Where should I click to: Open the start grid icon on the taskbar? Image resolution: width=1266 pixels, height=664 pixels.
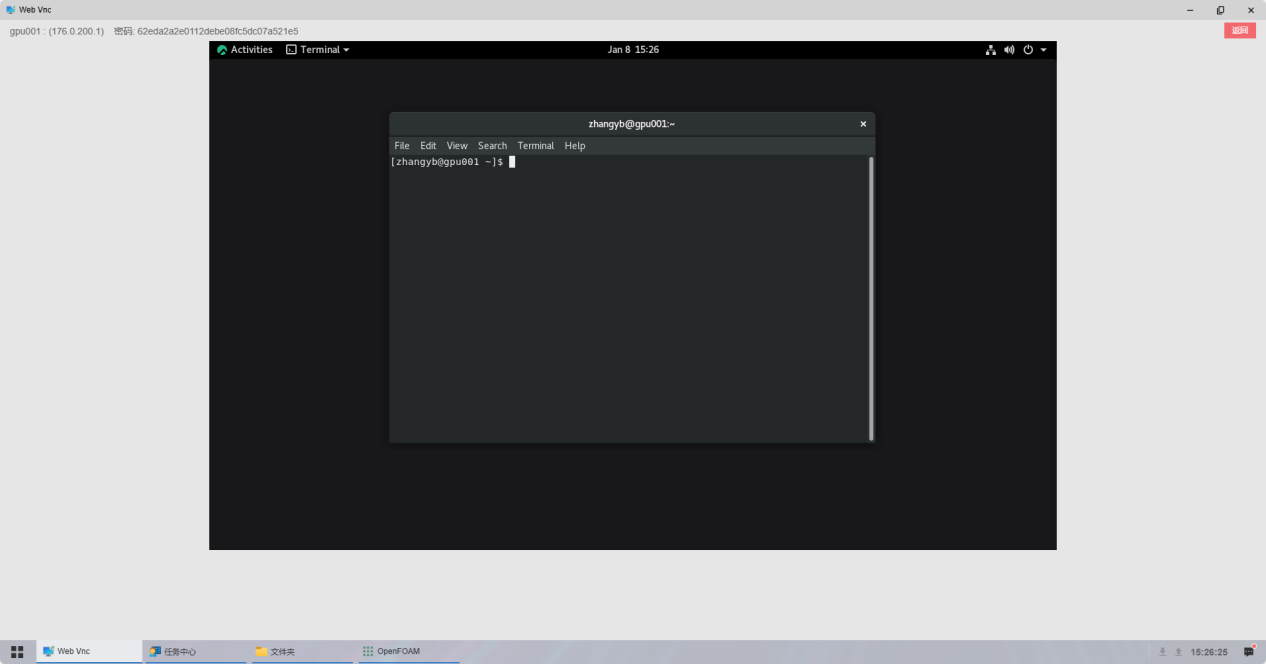point(17,651)
